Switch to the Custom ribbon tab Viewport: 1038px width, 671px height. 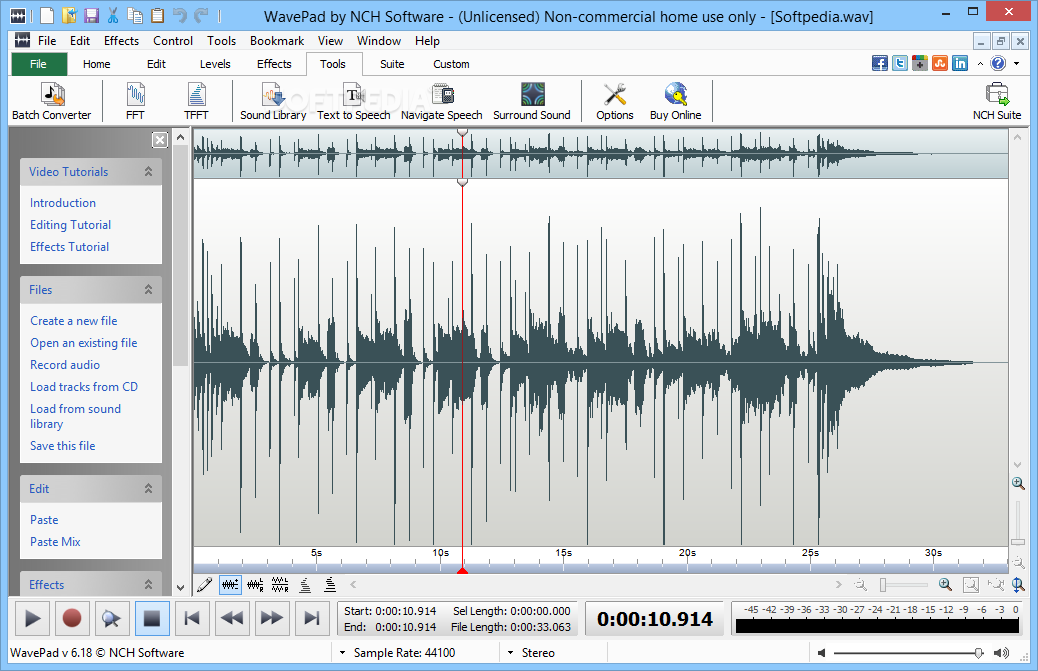tap(451, 64)
